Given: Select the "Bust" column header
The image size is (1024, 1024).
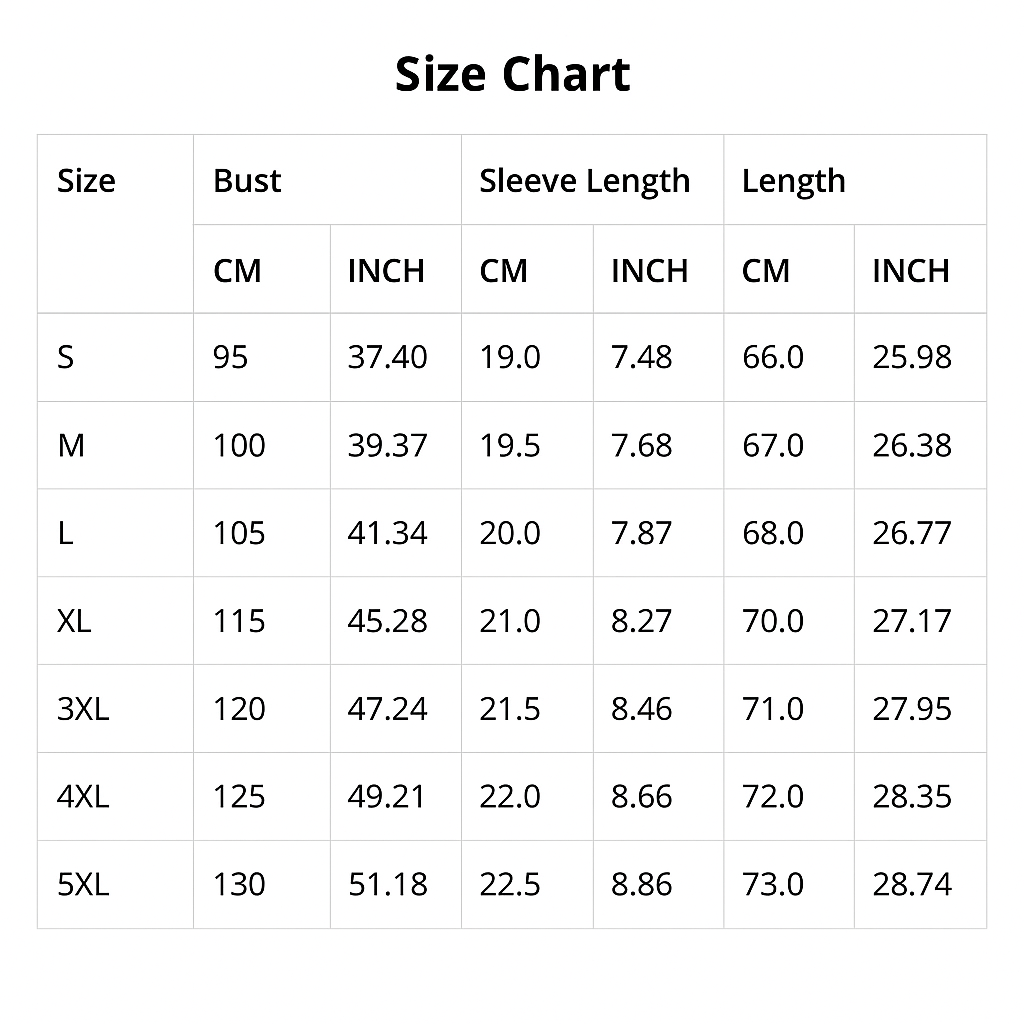Looking at the screenshot, I should pos(247,181).
